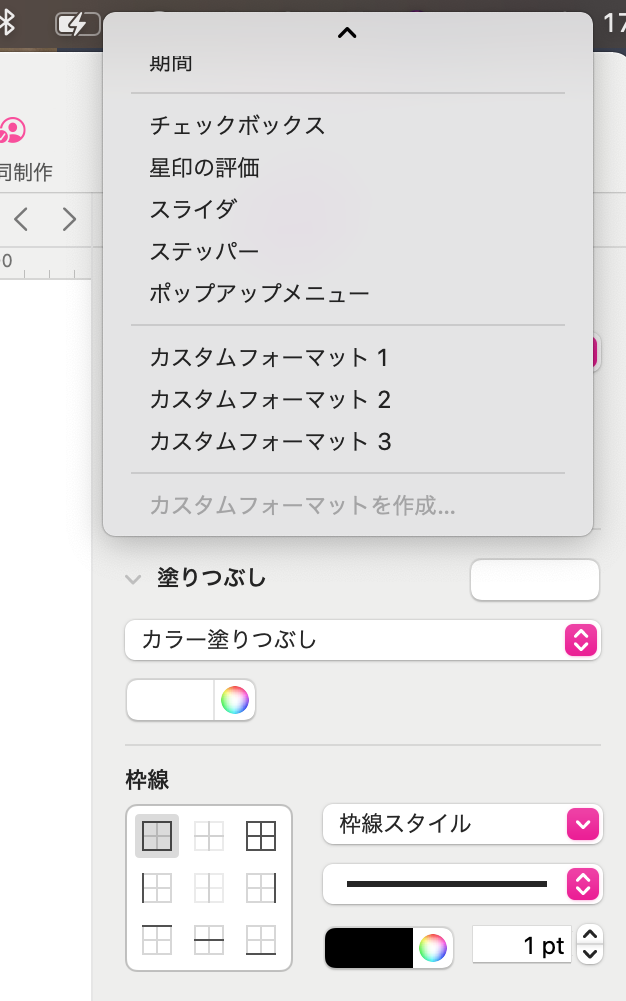Collapse the 塗りつぶし section disclosure triangle
626x1001 pixels.
point(132,579)
